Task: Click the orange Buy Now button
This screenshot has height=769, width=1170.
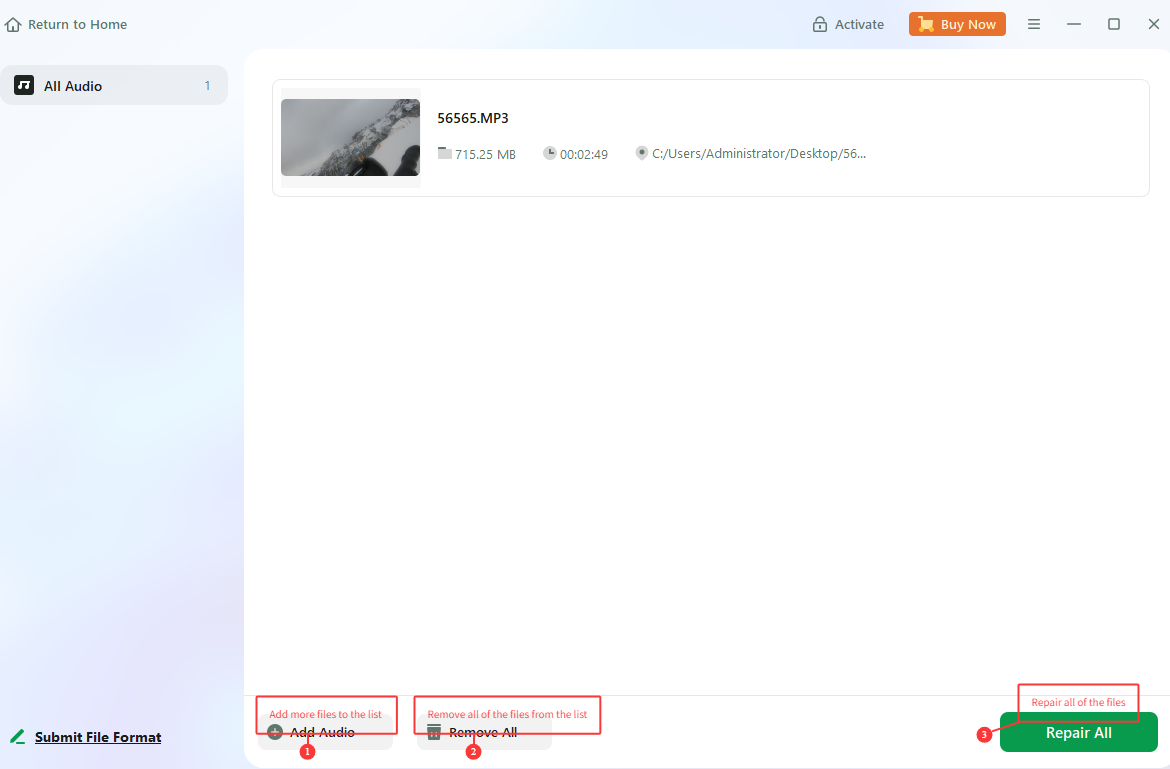Action: 957,25
